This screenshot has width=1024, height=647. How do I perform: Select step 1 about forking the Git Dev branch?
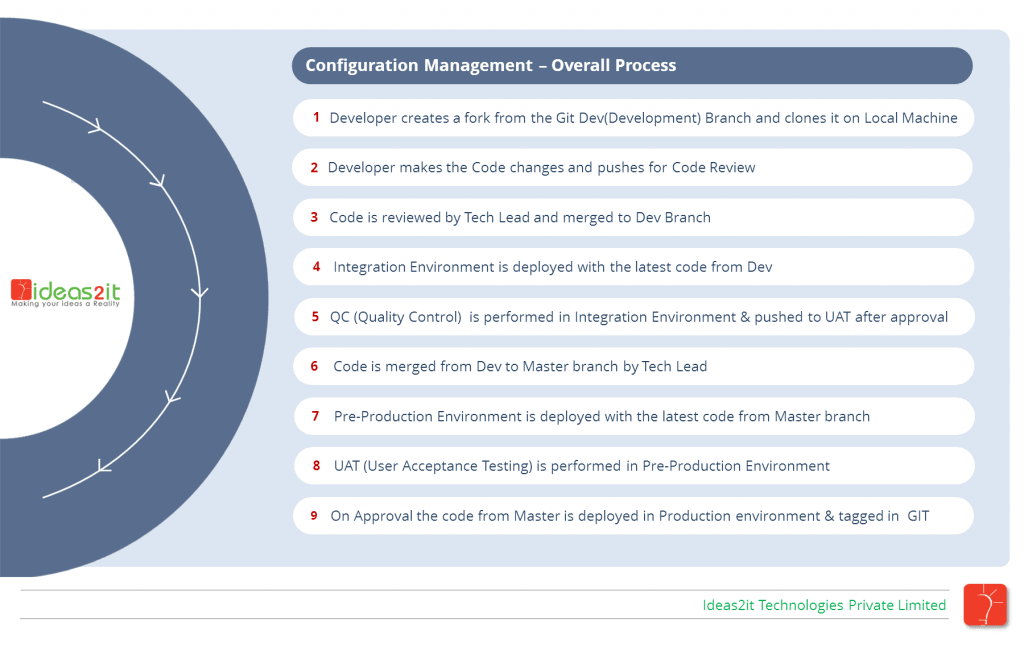pos(634,117)
